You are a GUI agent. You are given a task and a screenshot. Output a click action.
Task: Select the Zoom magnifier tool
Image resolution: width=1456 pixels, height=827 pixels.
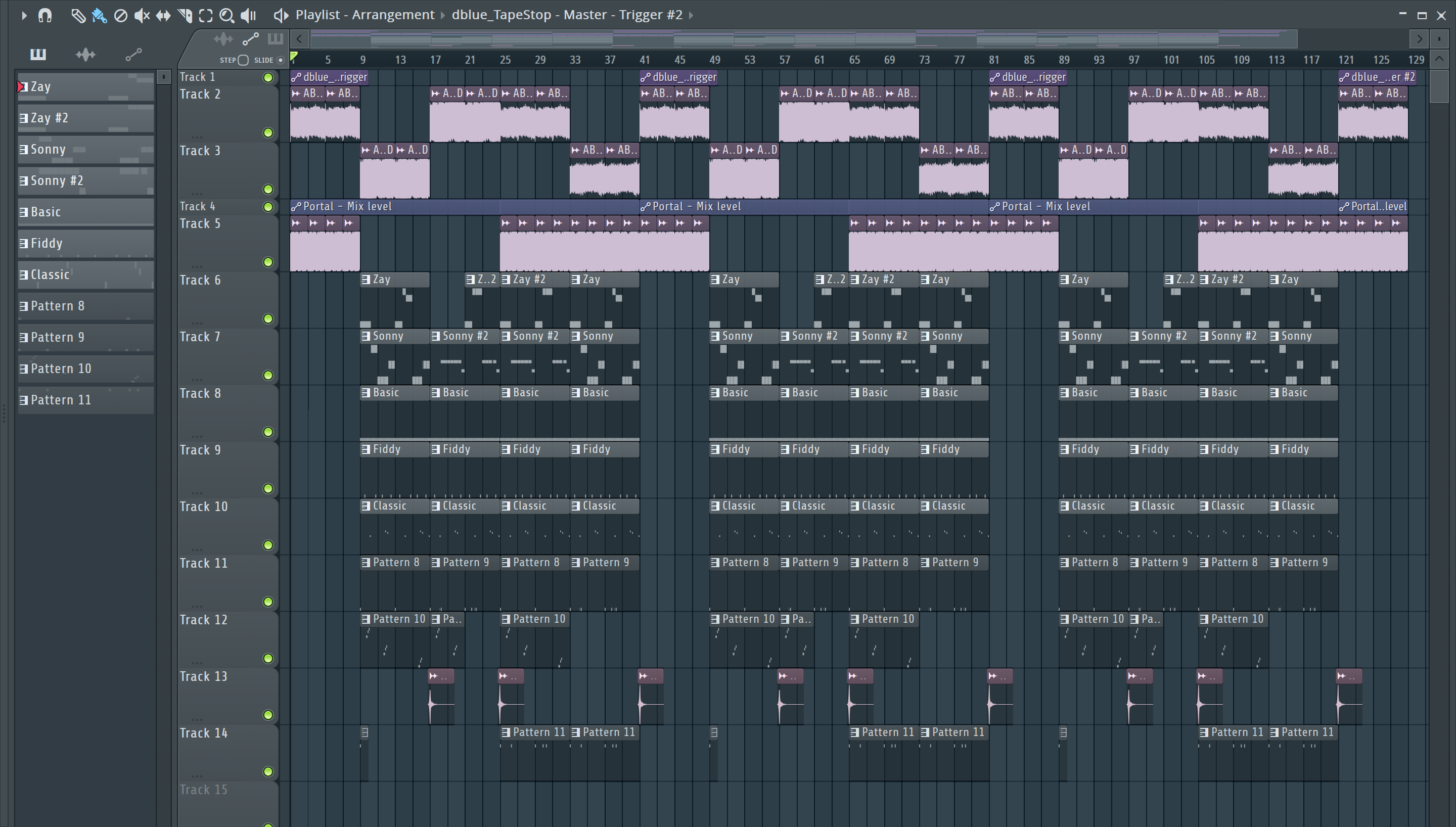(x=226, y=15)
